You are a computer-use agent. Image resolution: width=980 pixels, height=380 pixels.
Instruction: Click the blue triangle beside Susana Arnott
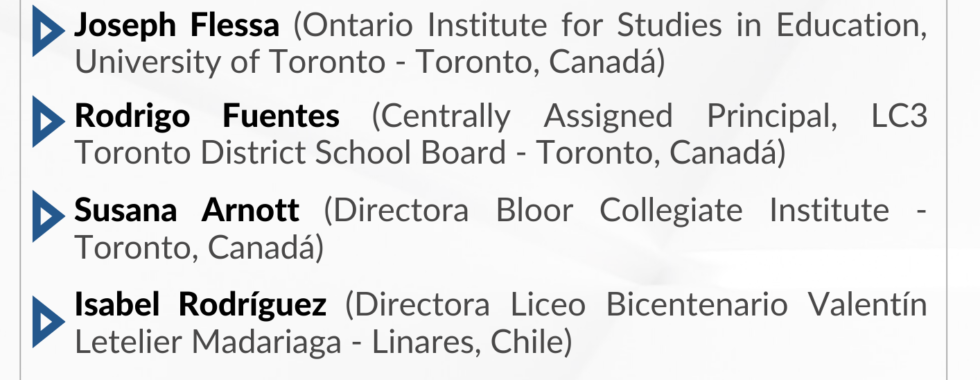(x=48, y=216)
